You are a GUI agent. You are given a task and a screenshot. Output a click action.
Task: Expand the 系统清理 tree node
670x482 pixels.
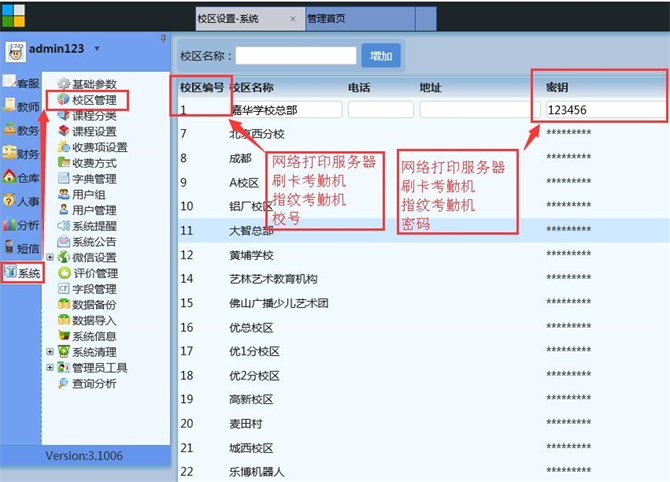[50, 352]
